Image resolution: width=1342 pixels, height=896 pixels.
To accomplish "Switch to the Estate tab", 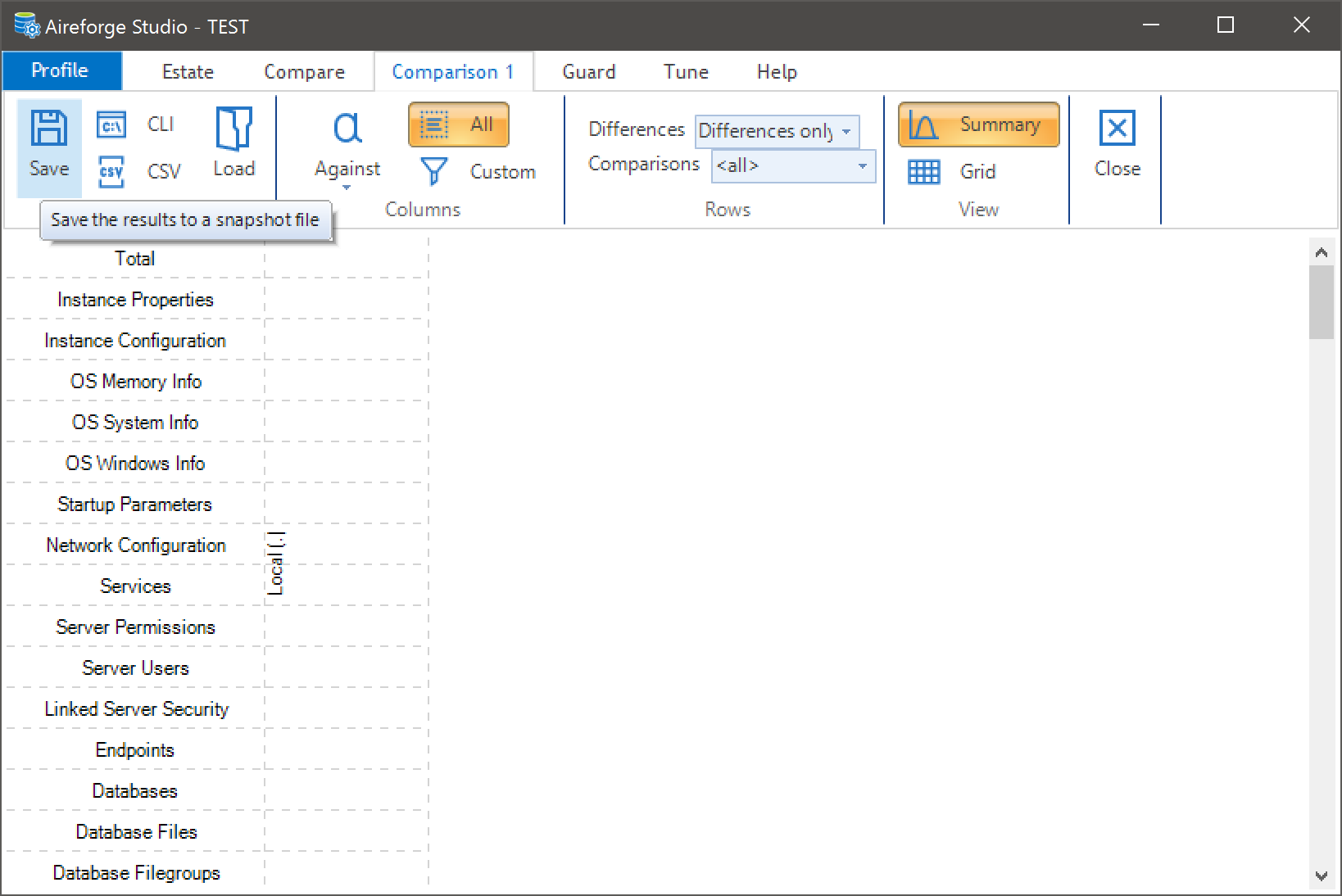I will click(188, 72).
